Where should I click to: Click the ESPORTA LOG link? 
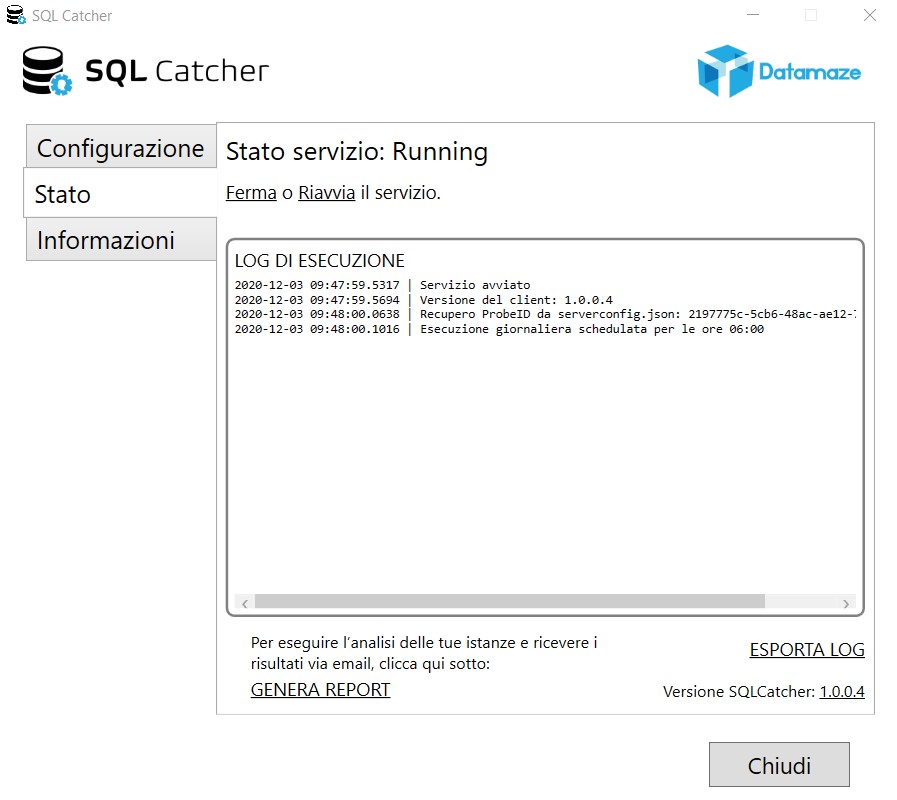tap(807, 649)
